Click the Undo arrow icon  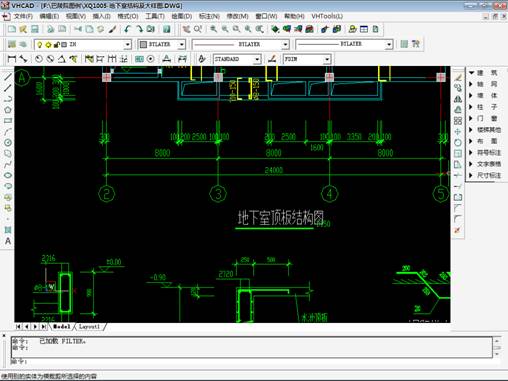pyautogui.click(x=127, y=29)
